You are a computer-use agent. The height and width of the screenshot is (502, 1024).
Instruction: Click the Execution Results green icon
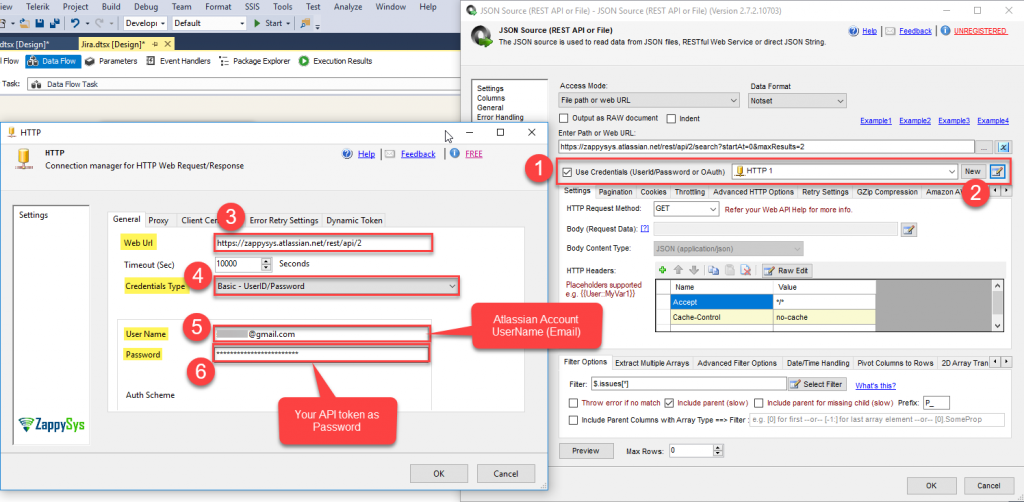304,61
